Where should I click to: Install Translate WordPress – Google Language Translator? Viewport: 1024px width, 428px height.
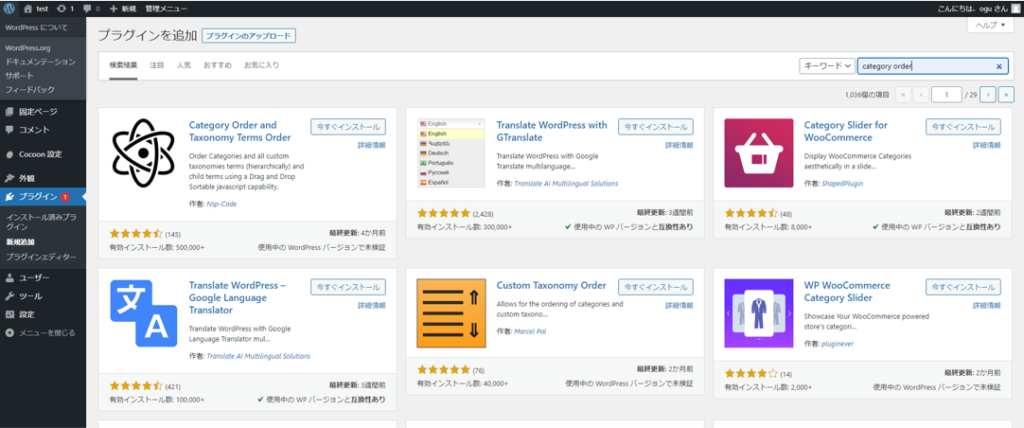(348, 287)
